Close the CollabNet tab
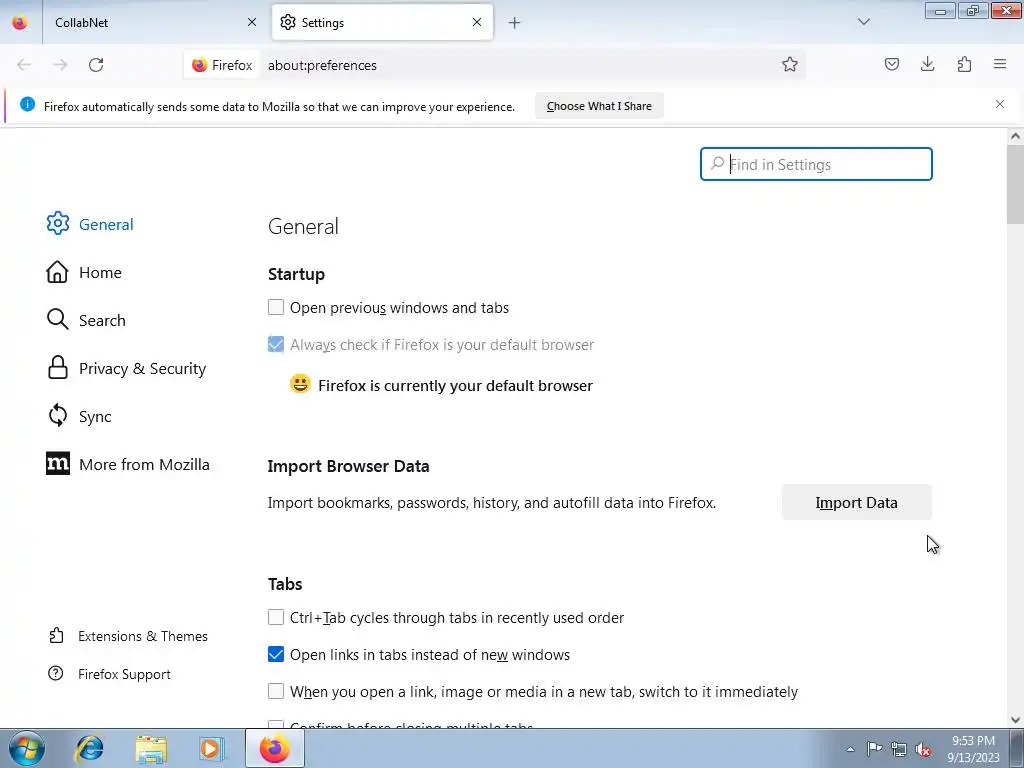The width and height of the screenshot is (1024, 768). coord(252,22)
